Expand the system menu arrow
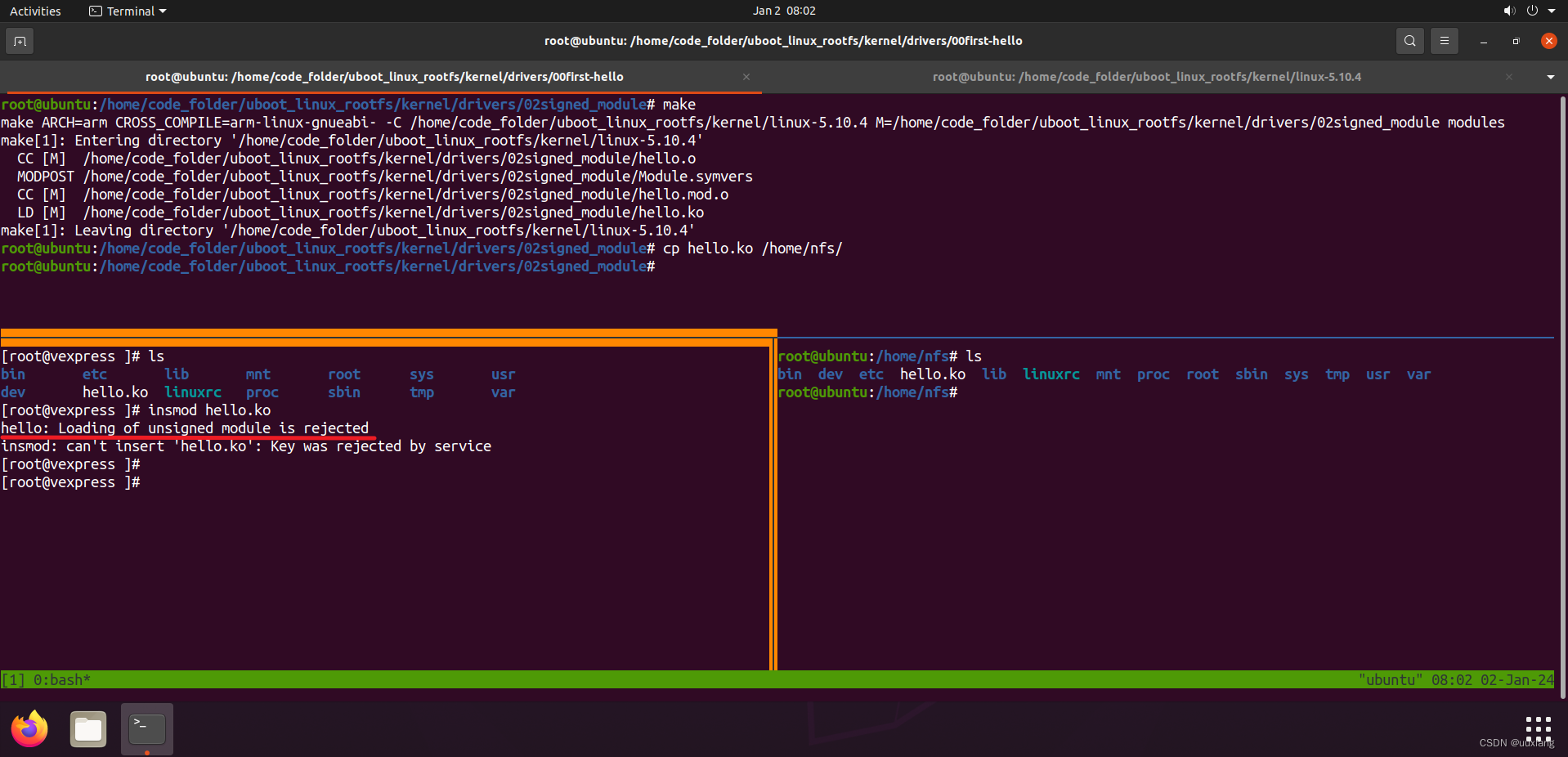The height and width of the screenshot is (757, 1568). pyautogui.click(x=1552, y=11)
